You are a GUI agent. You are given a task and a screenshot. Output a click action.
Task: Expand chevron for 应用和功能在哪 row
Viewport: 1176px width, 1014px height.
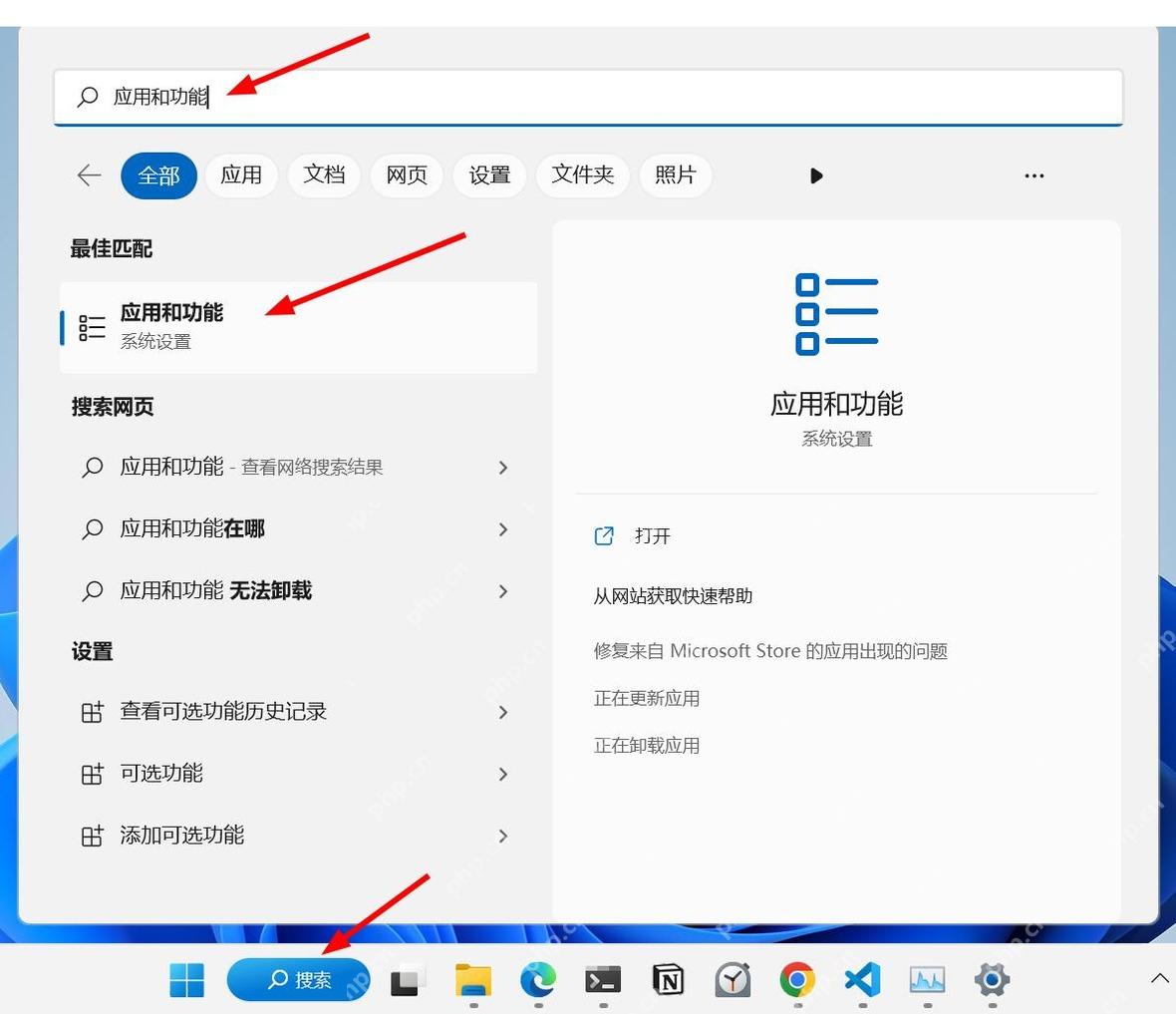[x=503, y=529]
